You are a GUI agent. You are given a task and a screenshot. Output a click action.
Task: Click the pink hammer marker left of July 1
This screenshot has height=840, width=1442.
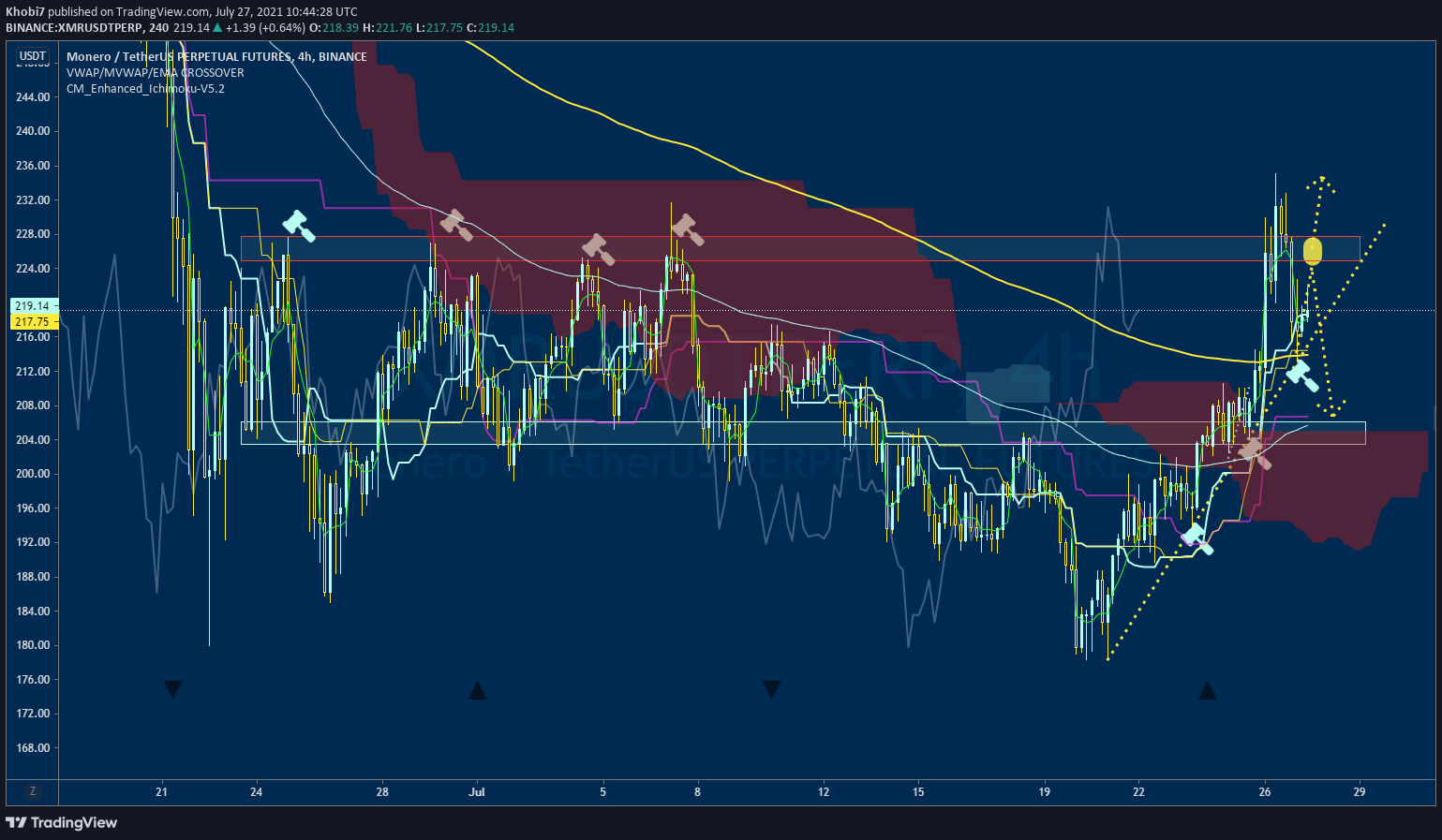(x=455, y=225)
